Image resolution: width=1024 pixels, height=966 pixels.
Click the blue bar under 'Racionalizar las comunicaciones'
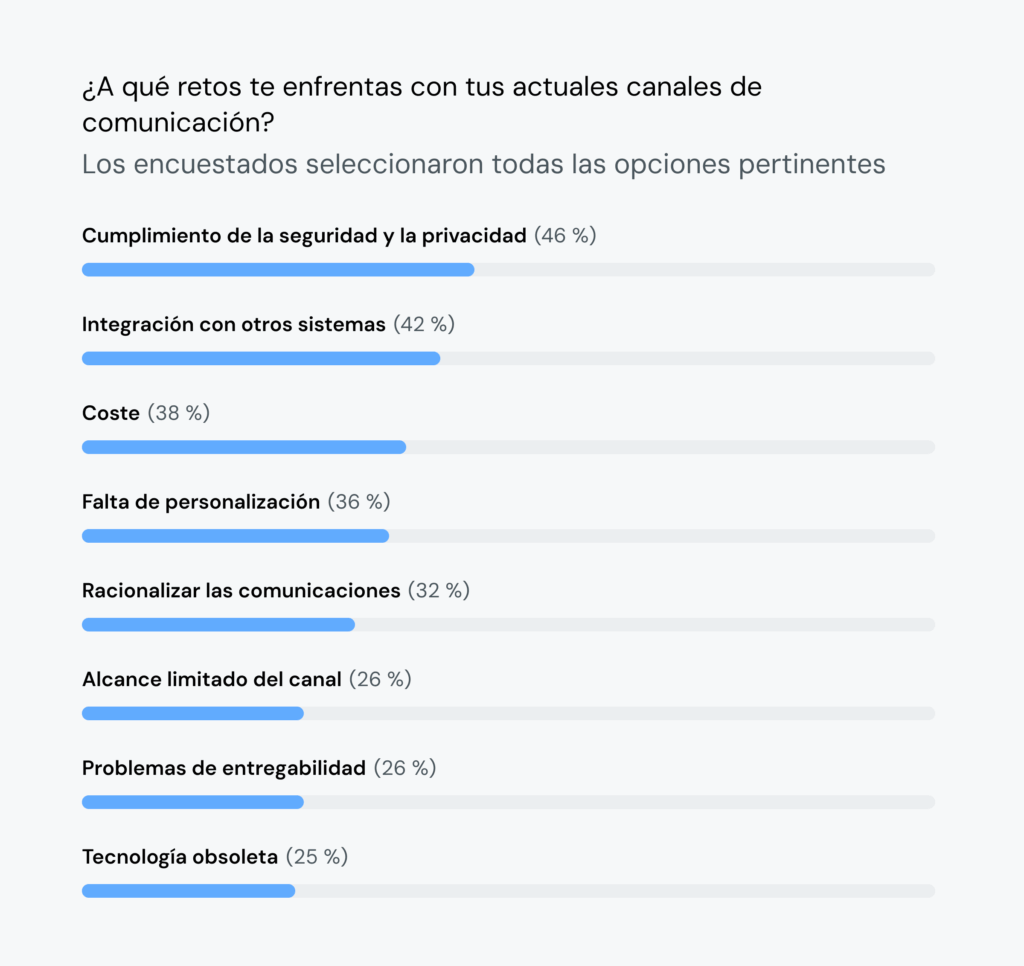click(x=218, y=625)
